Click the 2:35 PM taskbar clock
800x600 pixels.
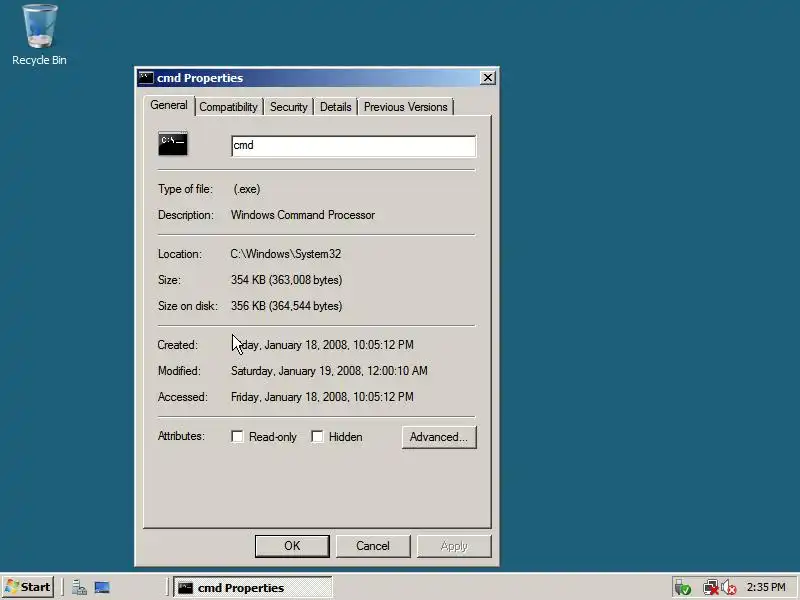click(x=766, y=587)
